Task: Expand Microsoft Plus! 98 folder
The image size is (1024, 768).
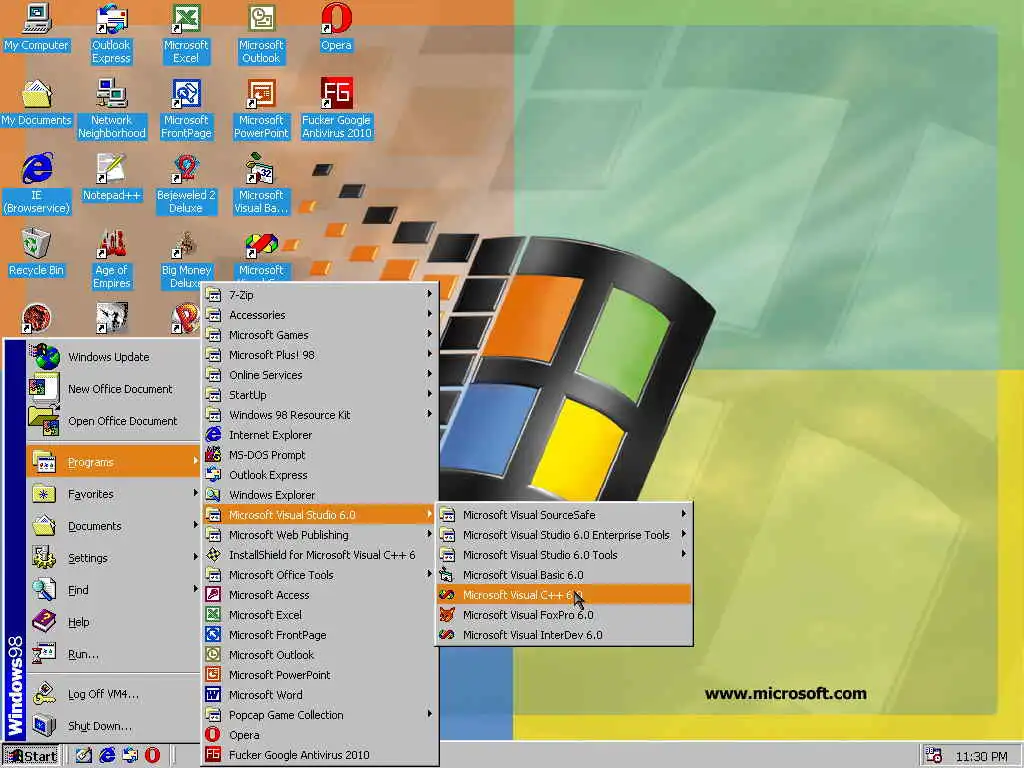Action: coord(320,355)
